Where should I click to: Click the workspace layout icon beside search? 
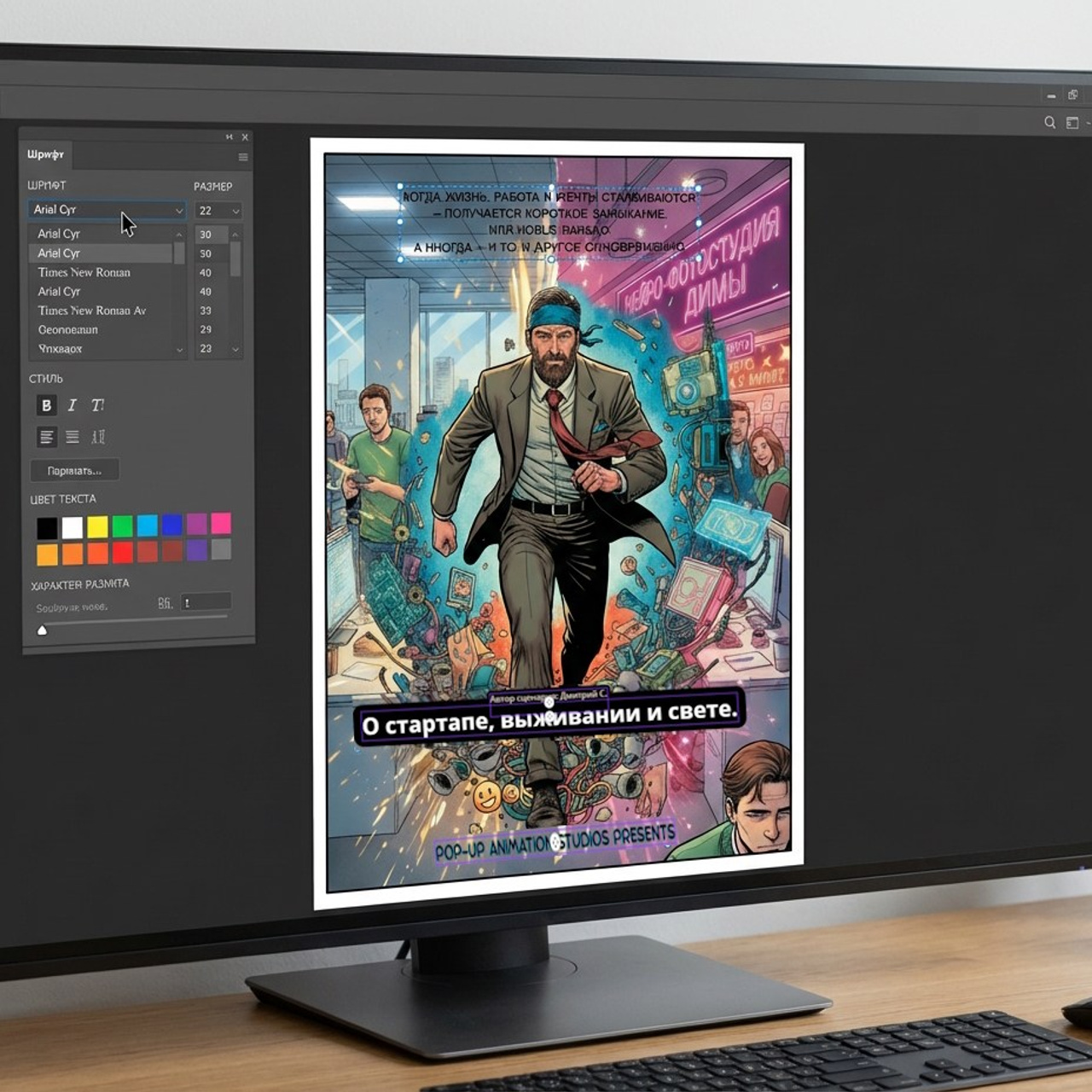pos(1072,123)
